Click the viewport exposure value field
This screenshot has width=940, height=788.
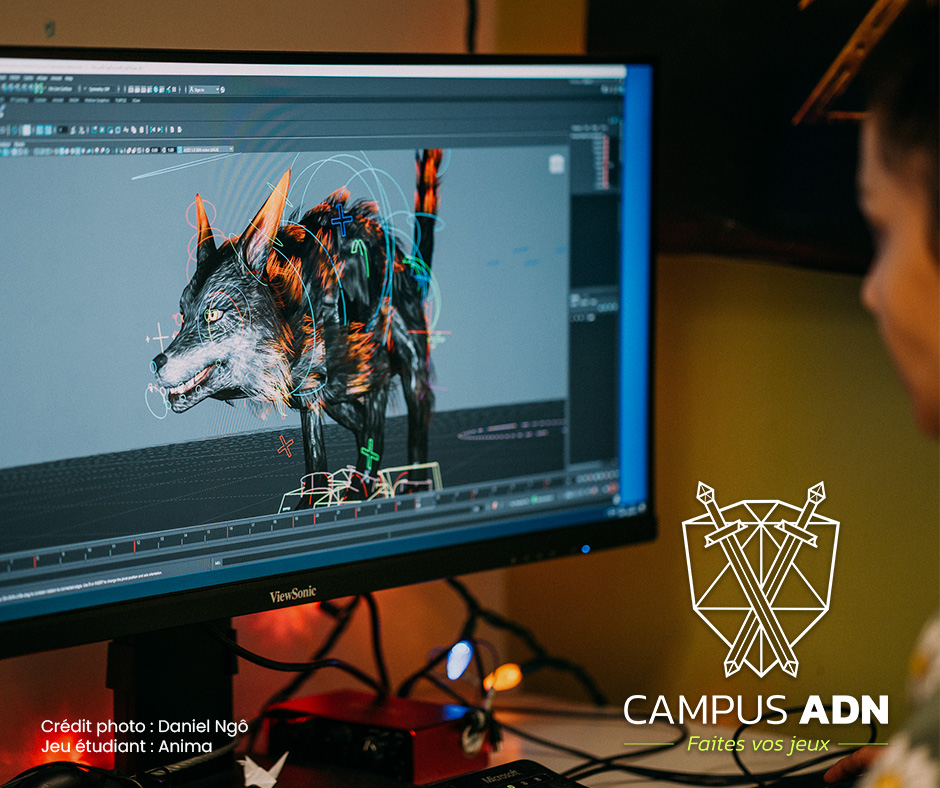(x=155, y=149)
